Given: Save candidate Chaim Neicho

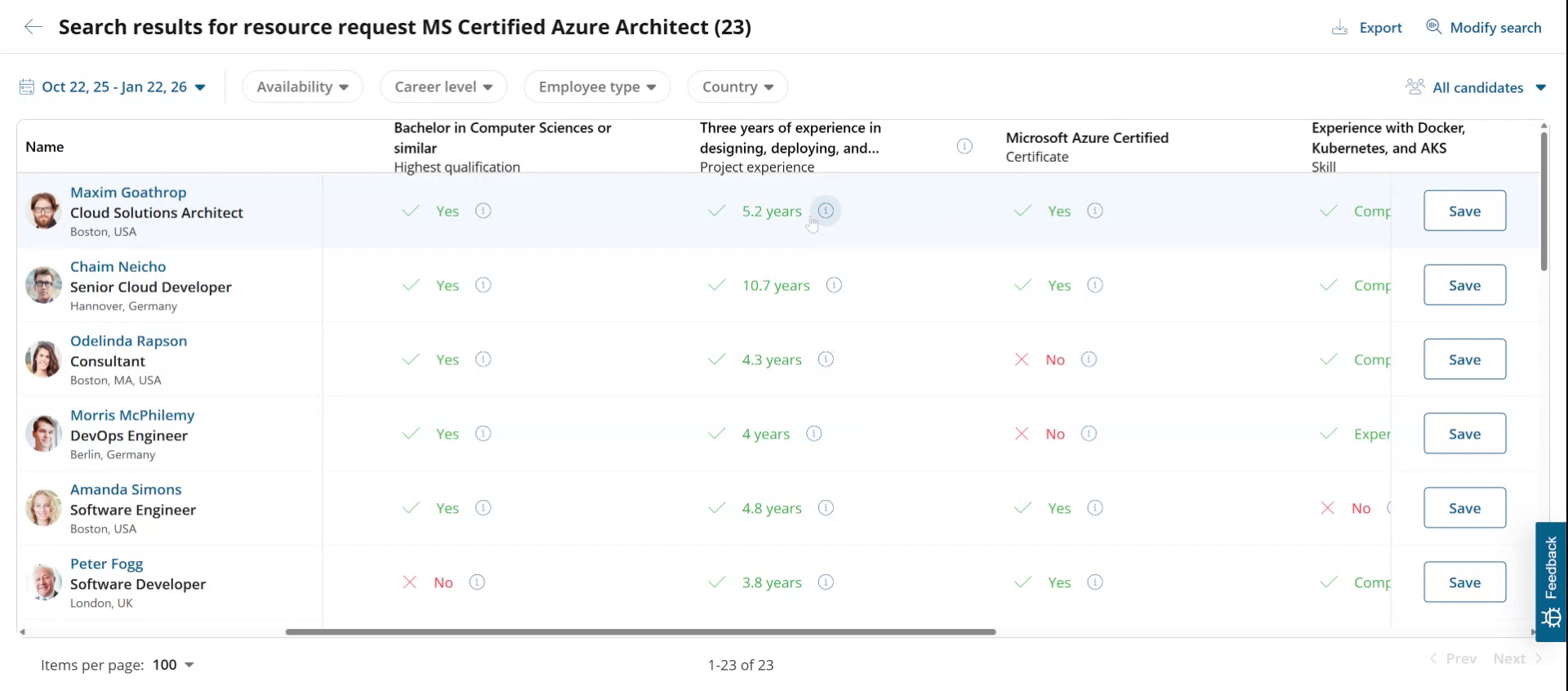Looking at the screenshot, I should tap(1464, 285).
